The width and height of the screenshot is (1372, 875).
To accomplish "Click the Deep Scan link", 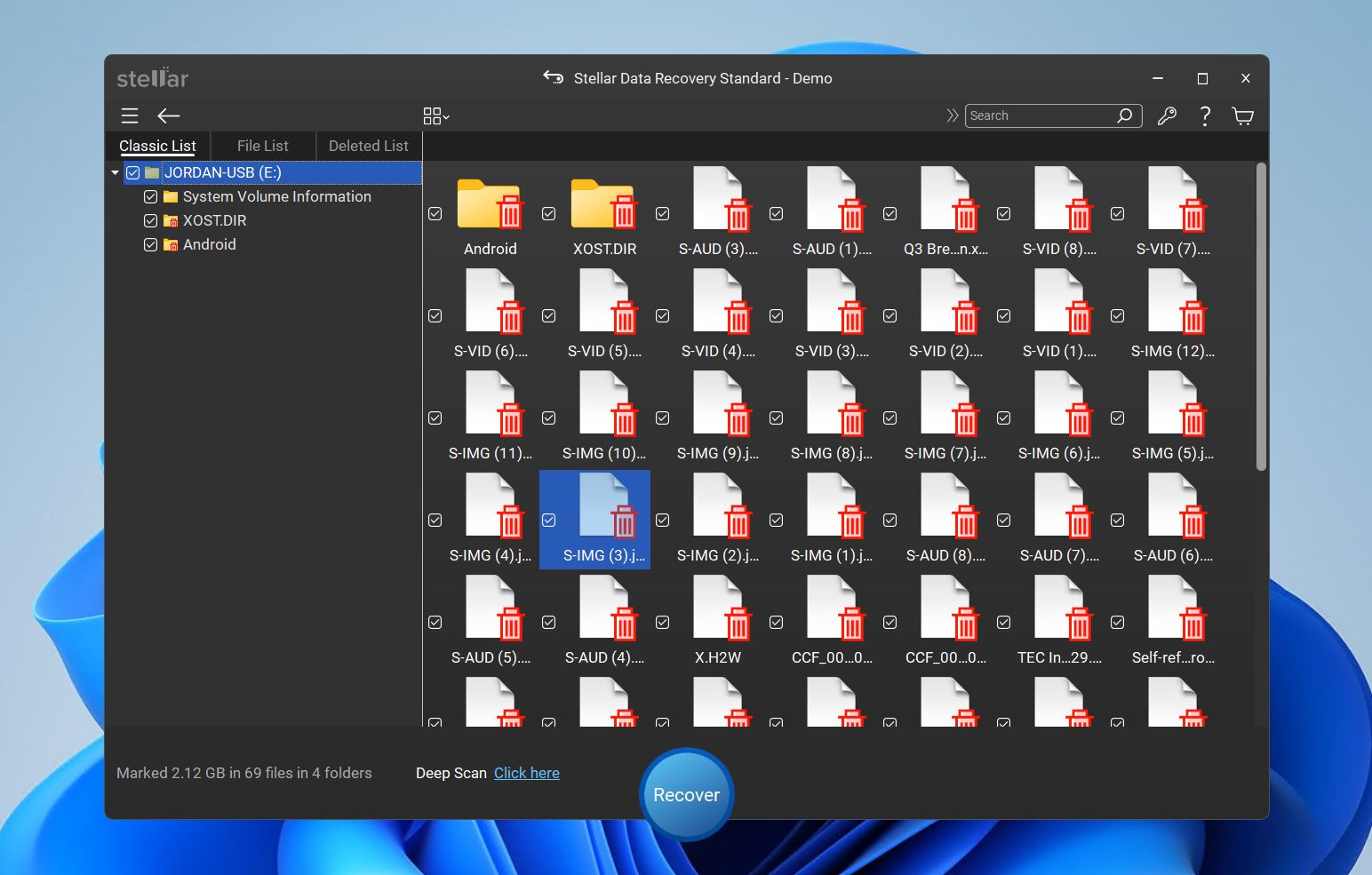I will pyautogui.click(x=526, y=773).
